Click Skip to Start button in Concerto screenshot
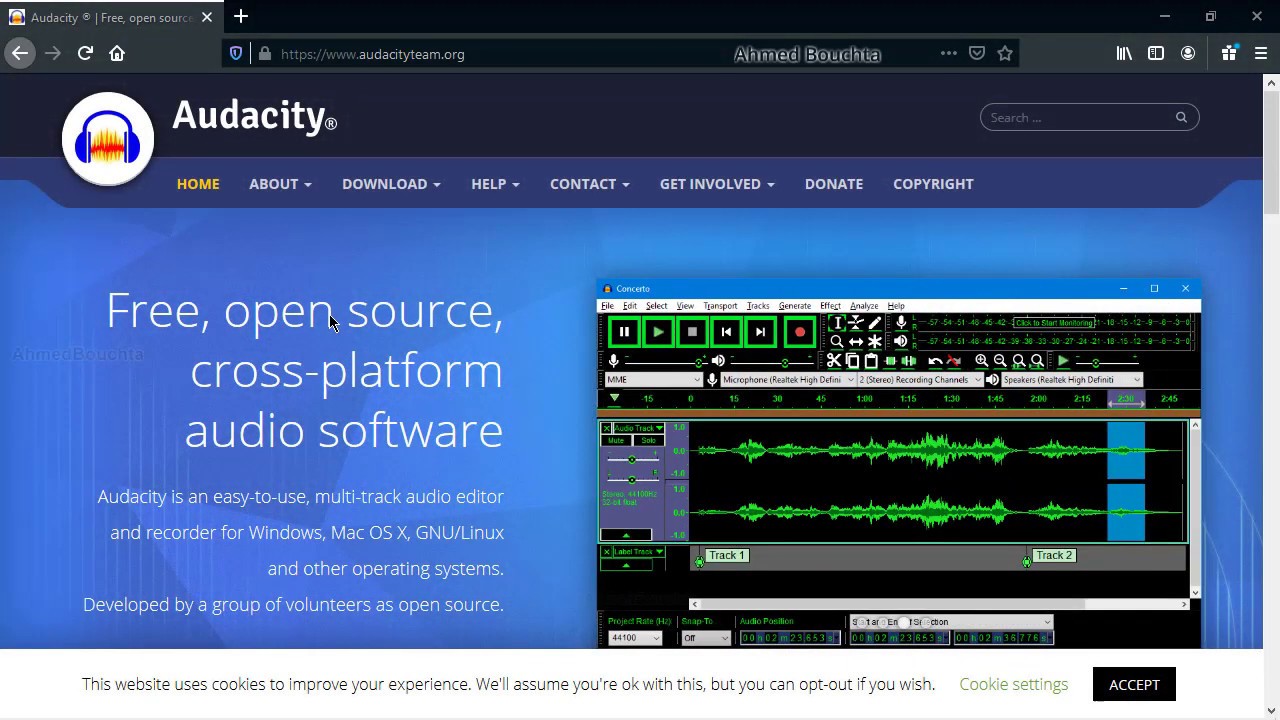The image size is (1280, 720). click(726, 332)
